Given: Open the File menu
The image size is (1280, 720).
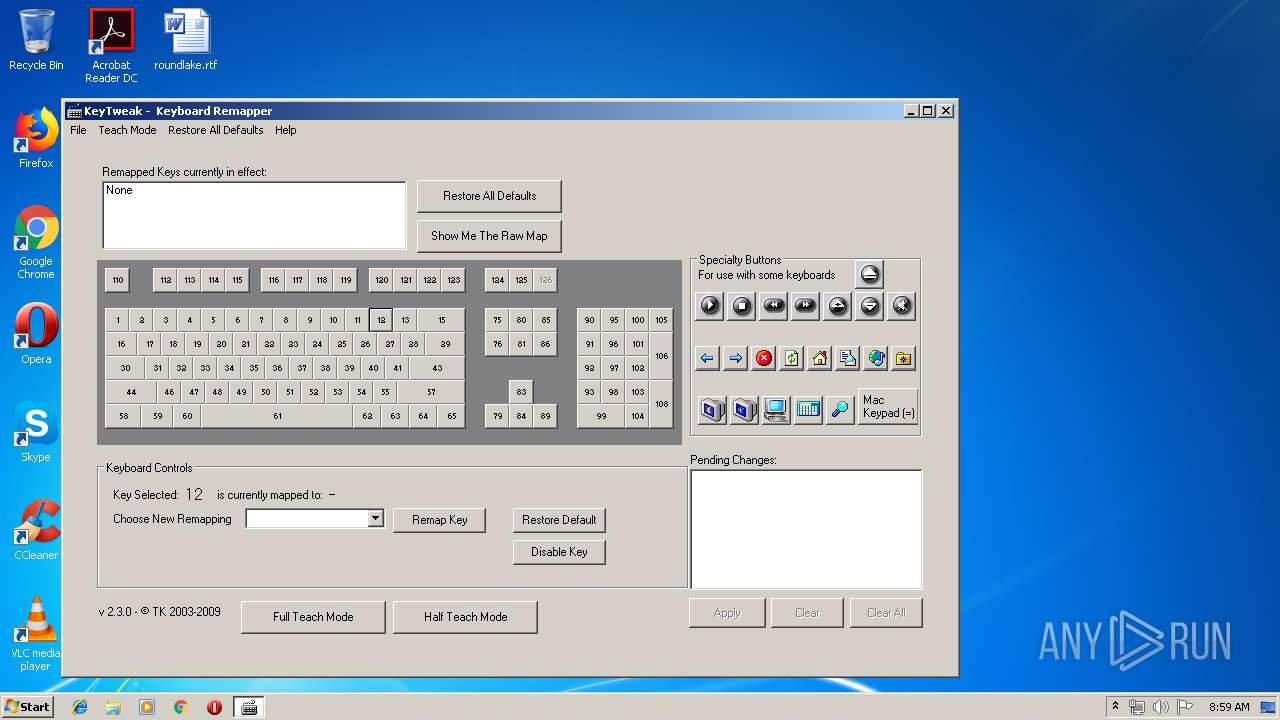Looking at the screenshot, I should click(78, 130).
